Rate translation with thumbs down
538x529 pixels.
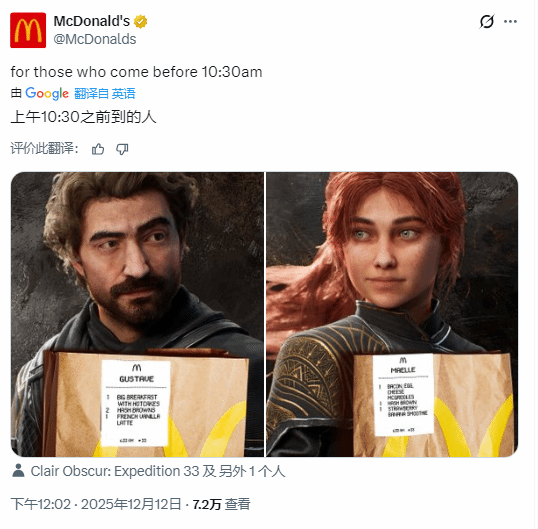pos(122,149)
